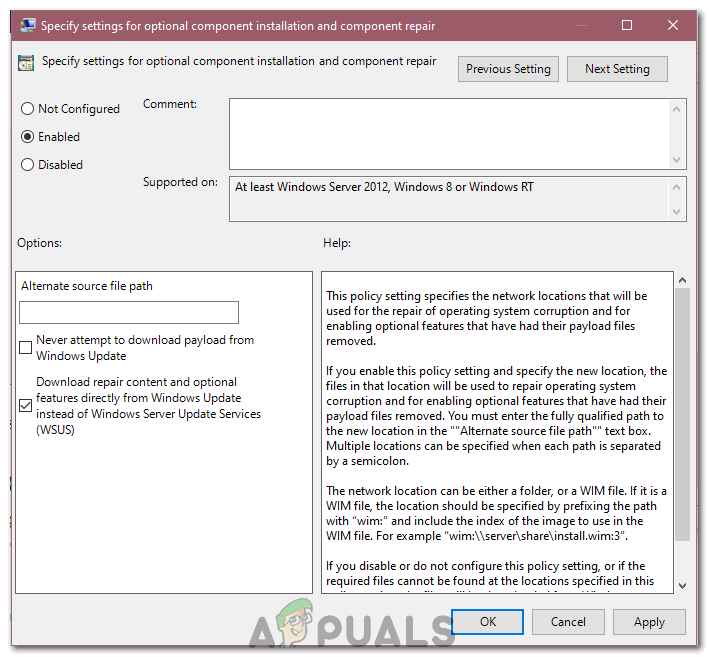The image size is (709, 657).
Task: Uncheck Download repair content directly from Windows Update
Action: click(x=26, y=406)
